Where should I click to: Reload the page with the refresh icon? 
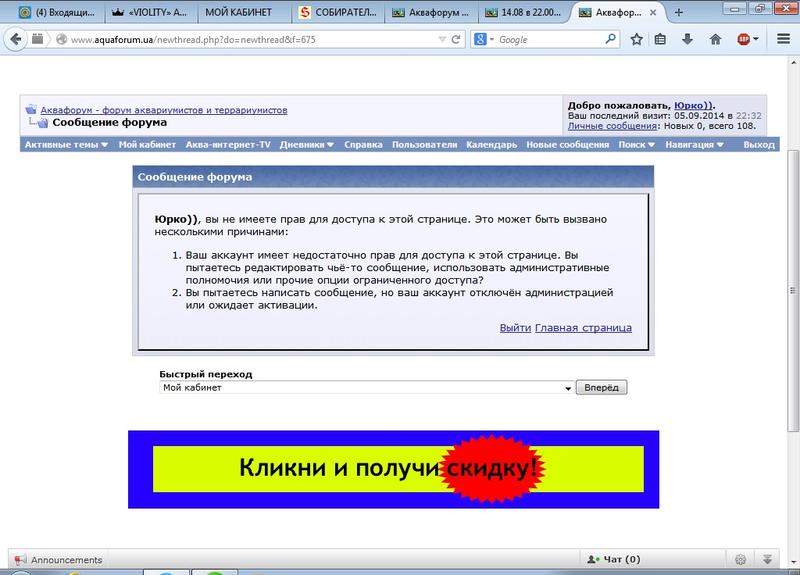coord(457,39)
